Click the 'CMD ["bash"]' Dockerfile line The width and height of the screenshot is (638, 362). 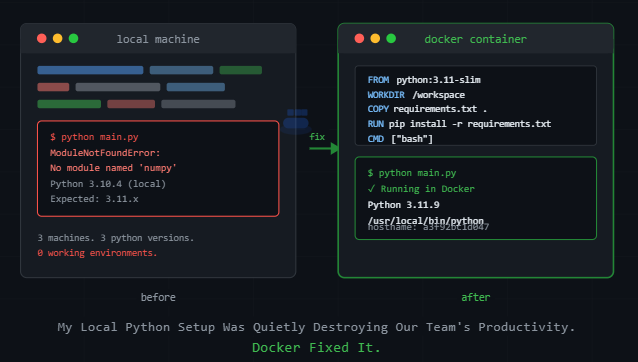point(400,139)
